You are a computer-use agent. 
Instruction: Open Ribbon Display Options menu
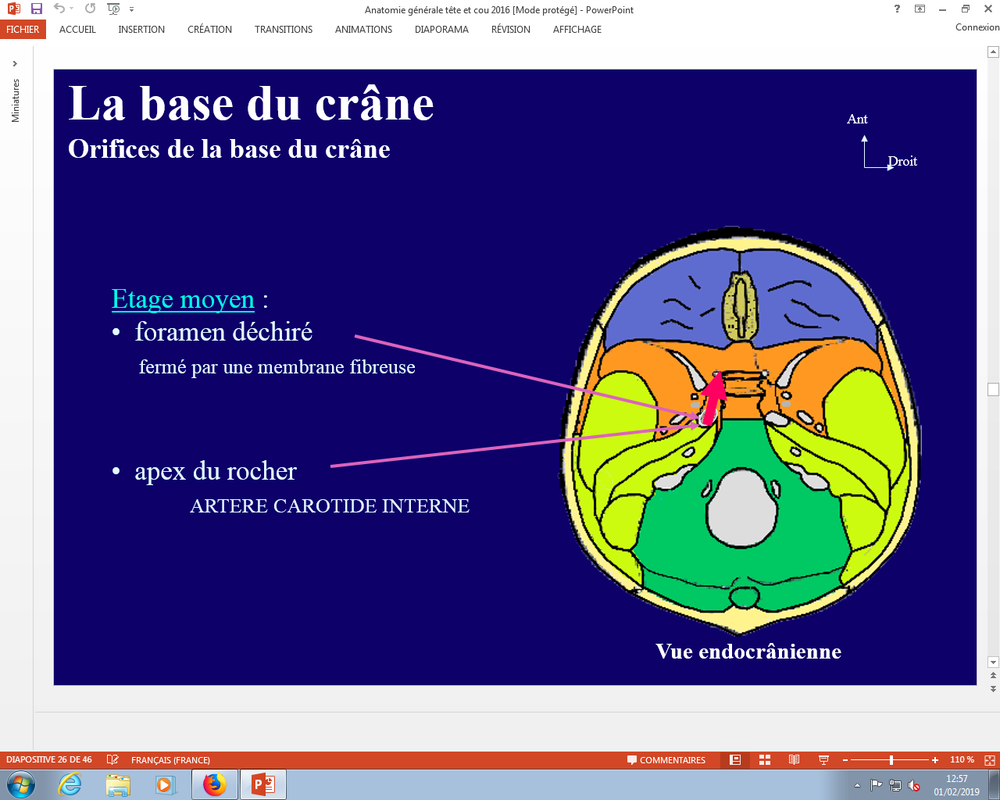point(919,9)
